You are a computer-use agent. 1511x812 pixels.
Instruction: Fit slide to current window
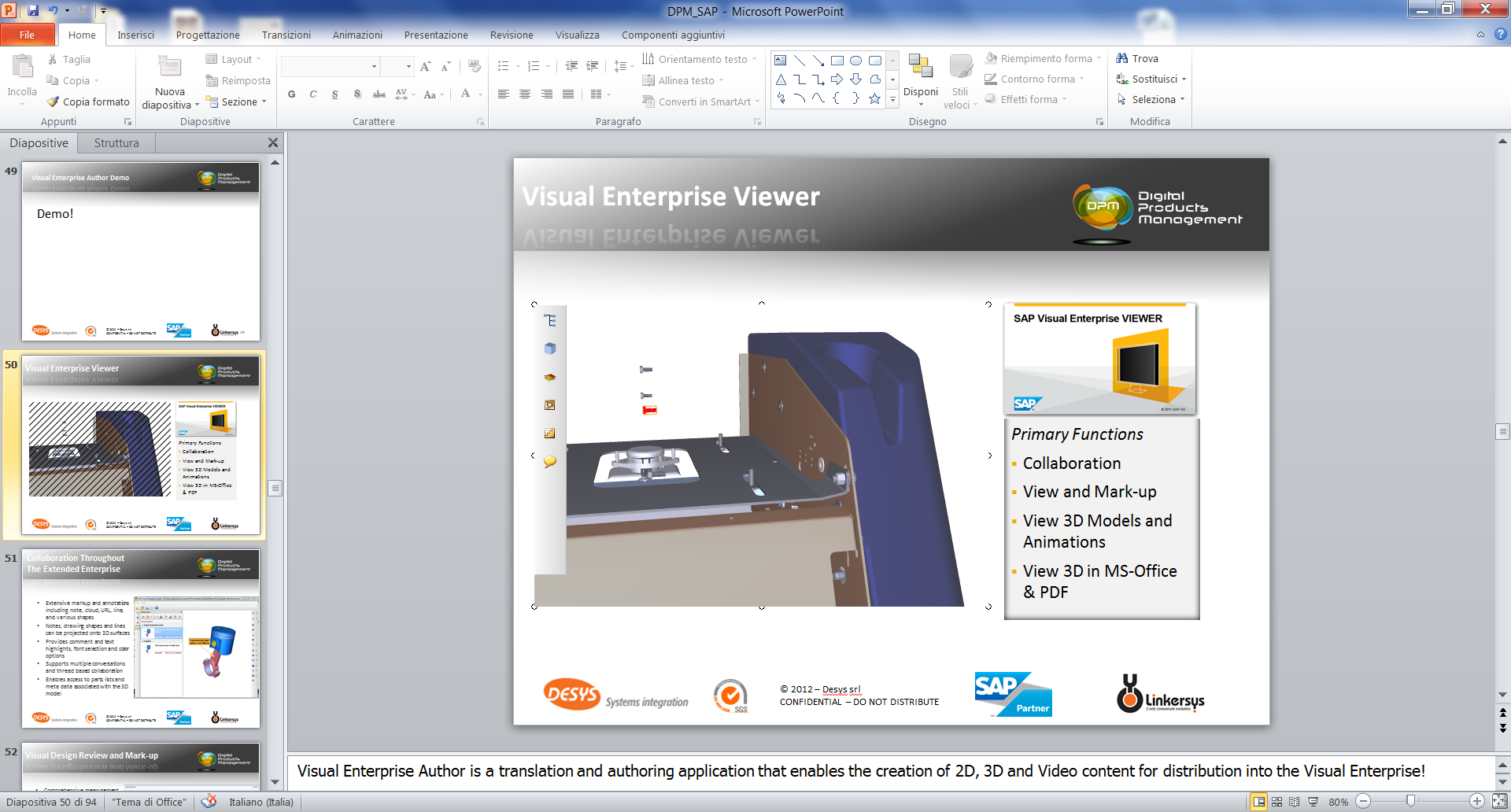coord(1500,802)
